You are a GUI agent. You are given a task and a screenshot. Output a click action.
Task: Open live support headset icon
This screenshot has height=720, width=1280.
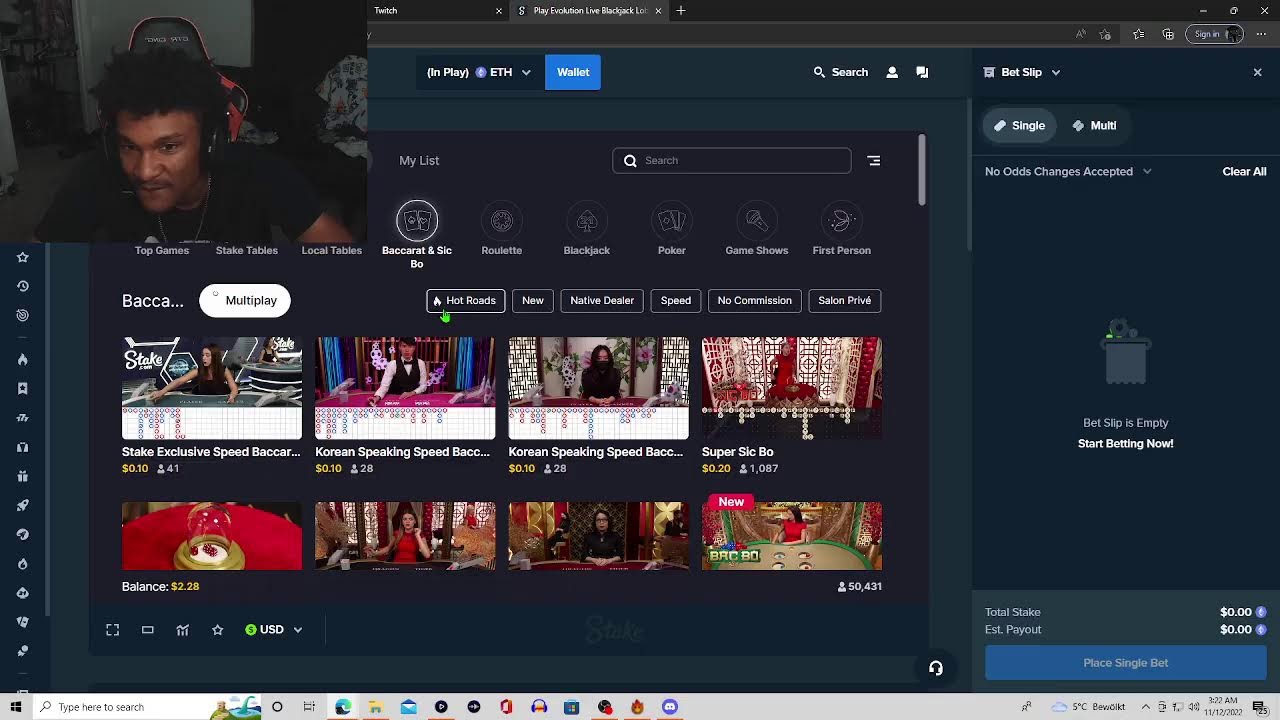936,668
